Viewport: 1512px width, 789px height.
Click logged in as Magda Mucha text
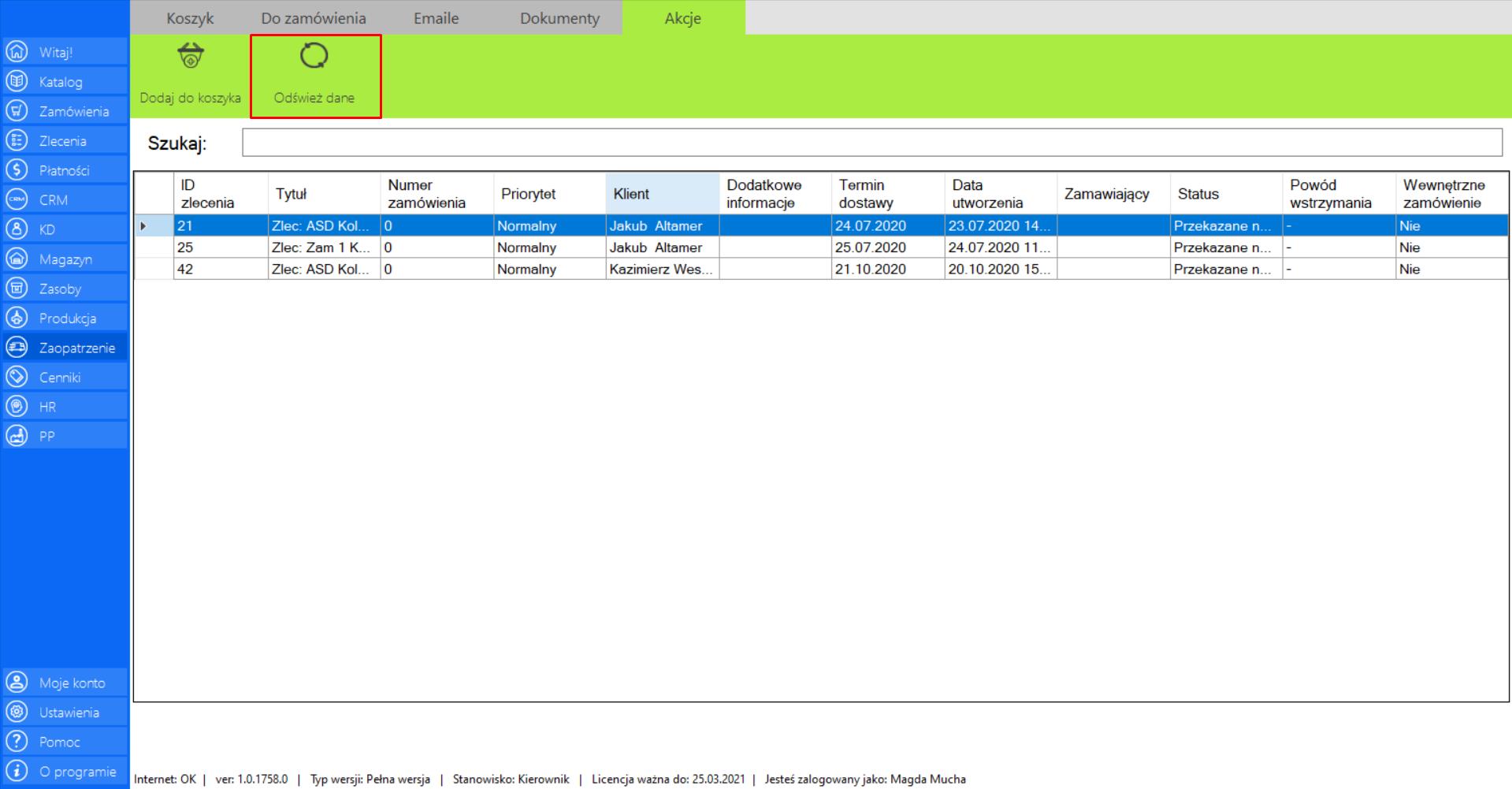[x=865, y=779]
